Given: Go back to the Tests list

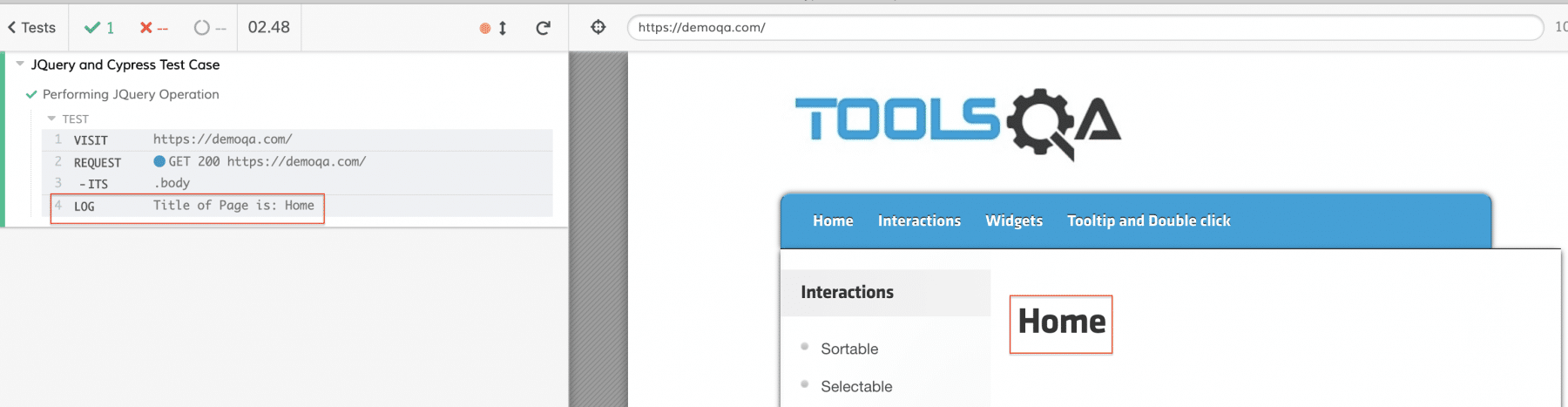Looking at the screenshot, I should click(31, 28).
